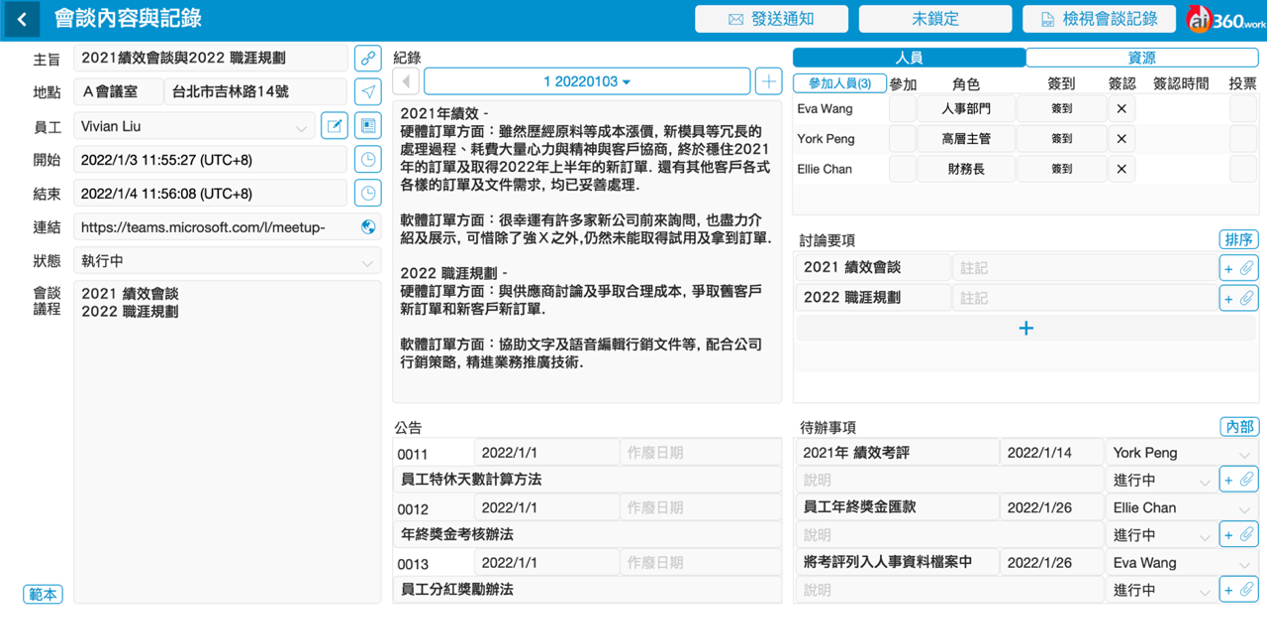Add a new record with the plus icon
Image resolution: width=1271 pixels, height=620 pixels.
[x=768, y=81]
